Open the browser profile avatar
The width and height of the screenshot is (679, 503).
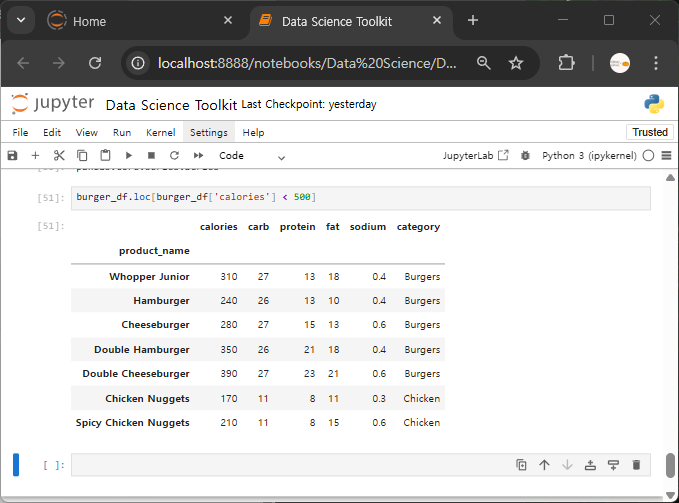[x=620, y=63]
